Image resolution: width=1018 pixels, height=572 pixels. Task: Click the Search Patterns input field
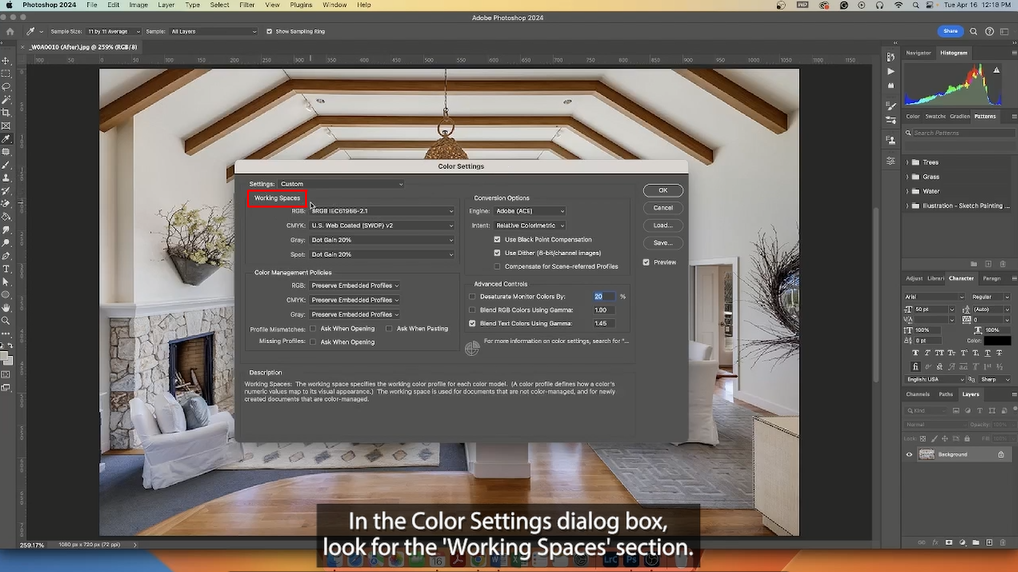coord(962,133)
